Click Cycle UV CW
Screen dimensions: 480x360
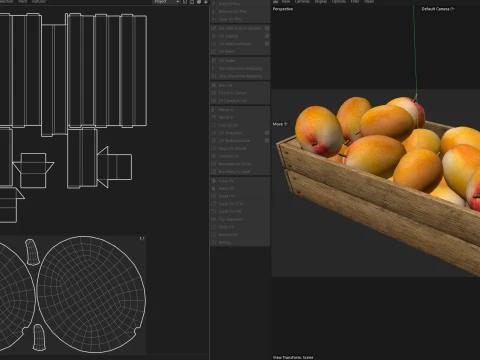[240, 211]
